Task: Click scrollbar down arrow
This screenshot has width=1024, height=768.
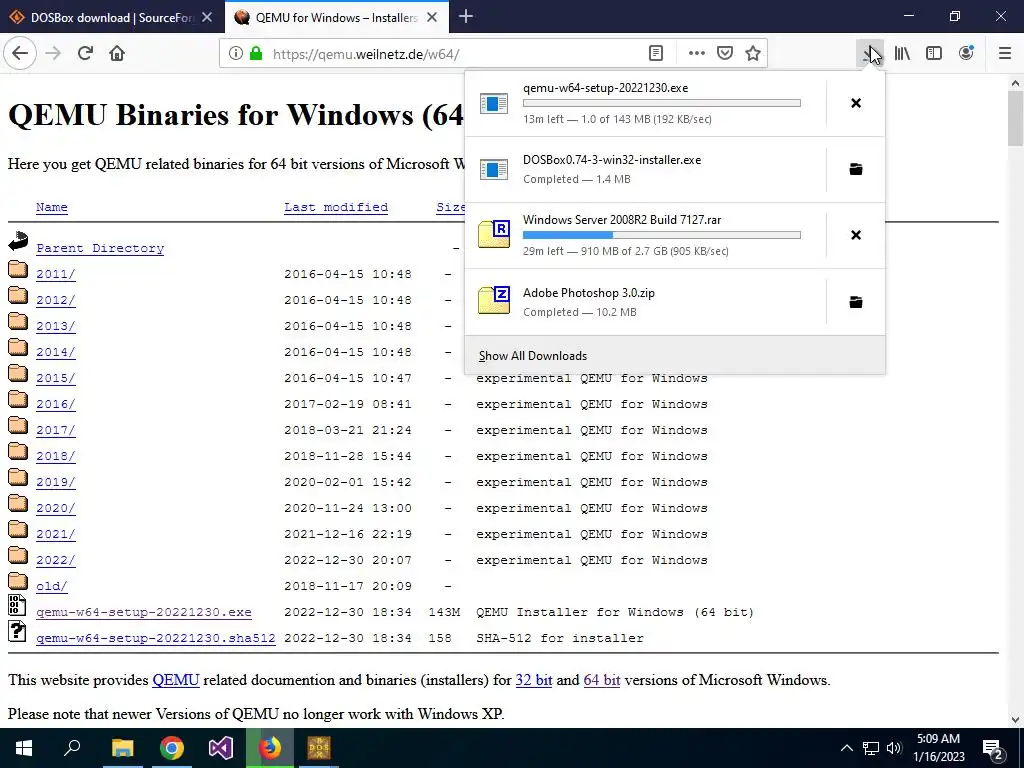Action: (x=1016, y=720)
